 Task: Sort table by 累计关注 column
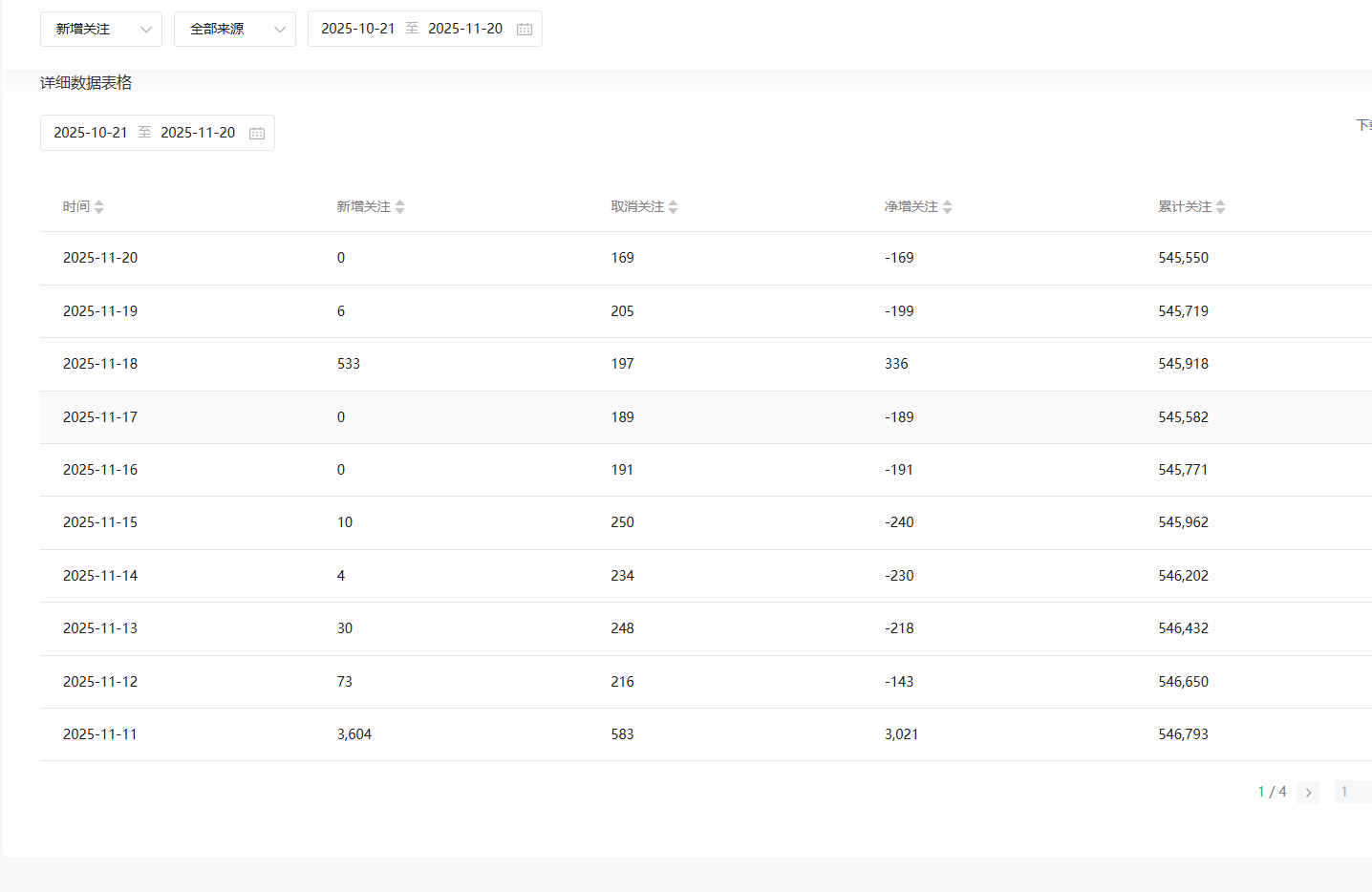coord(1220,207)
